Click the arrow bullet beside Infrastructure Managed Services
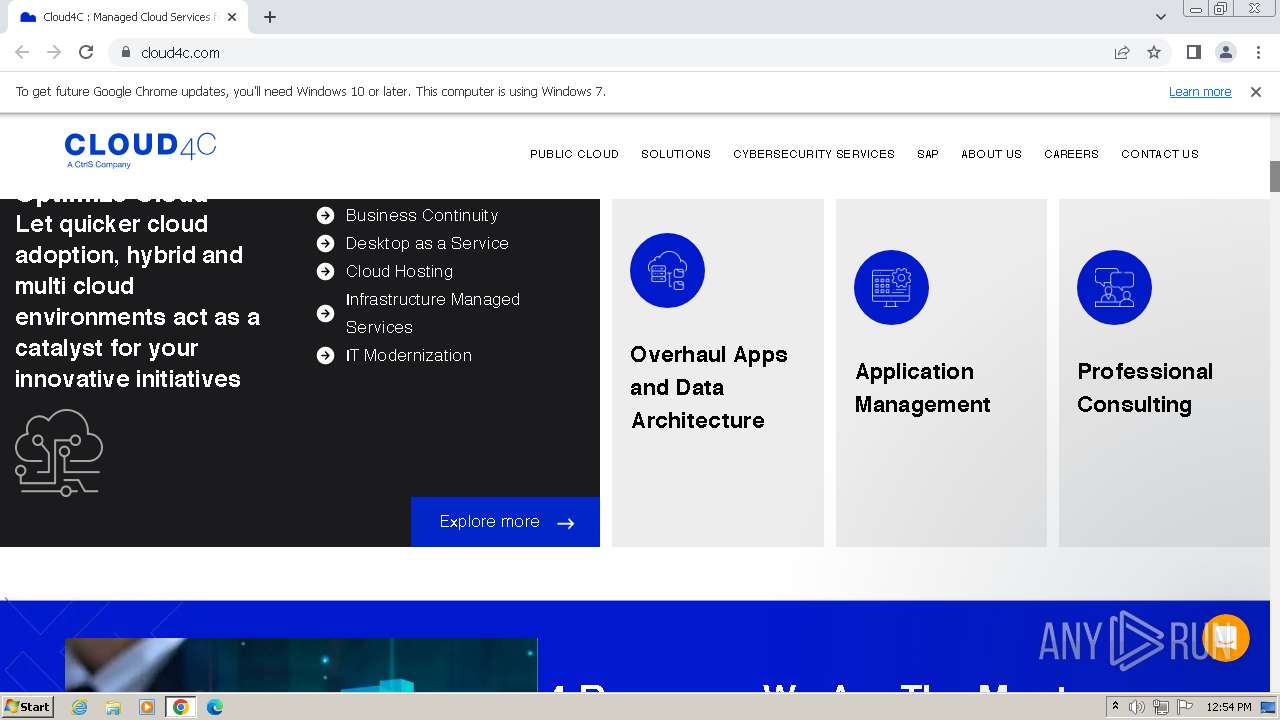This screenshot has height=720, width=1280. point(325,313)
